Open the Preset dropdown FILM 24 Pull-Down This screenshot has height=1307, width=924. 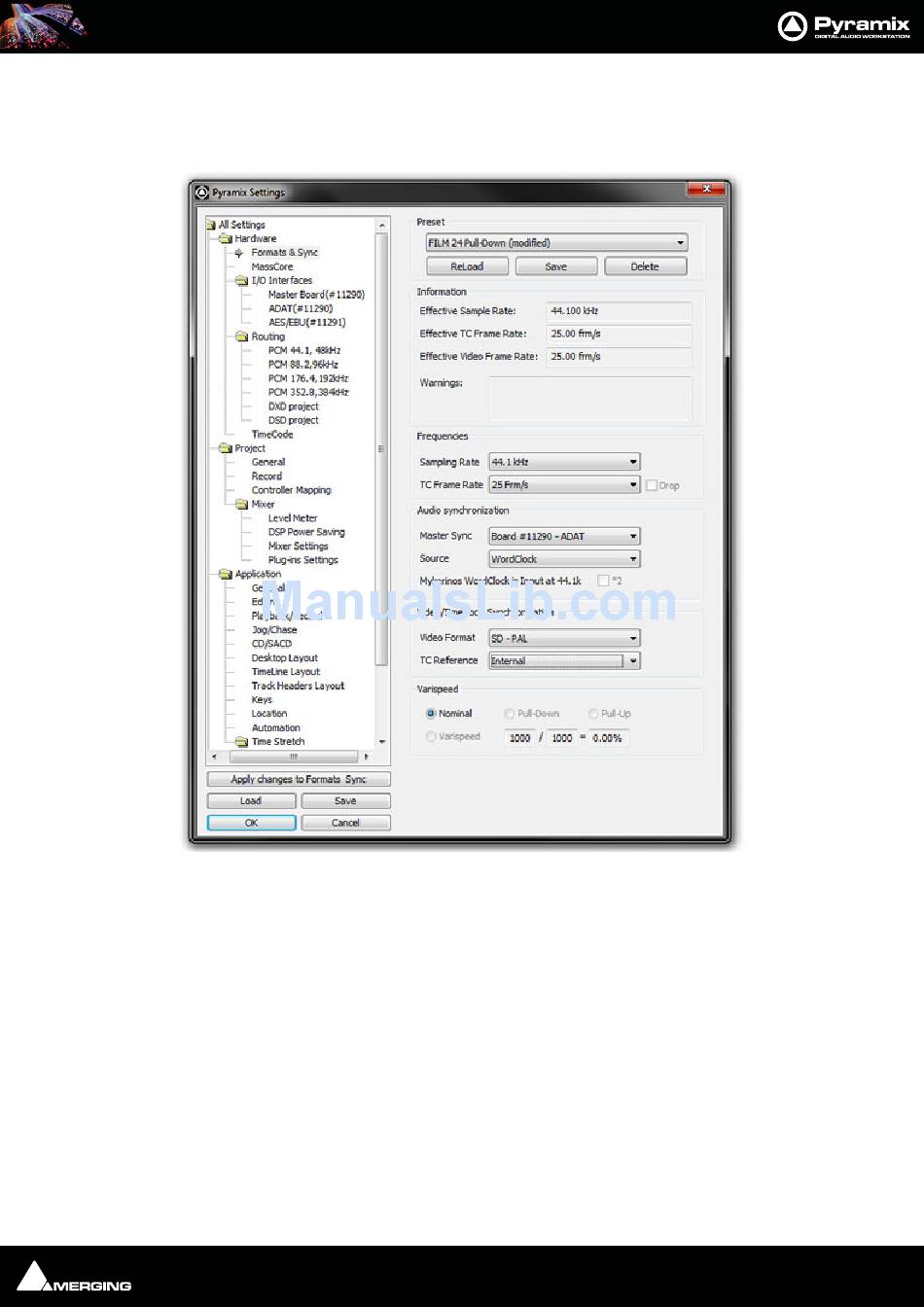pyautogui.click(x=556, y=243)
